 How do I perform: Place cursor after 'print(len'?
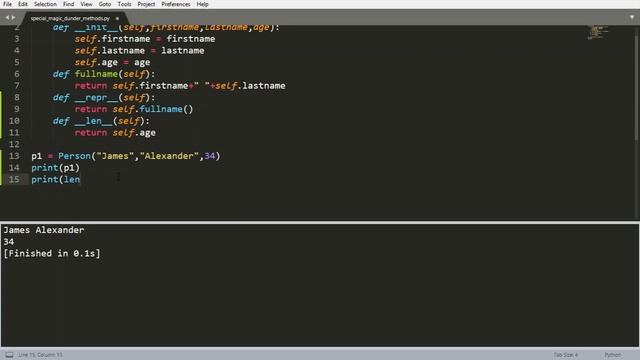point(81,180)
